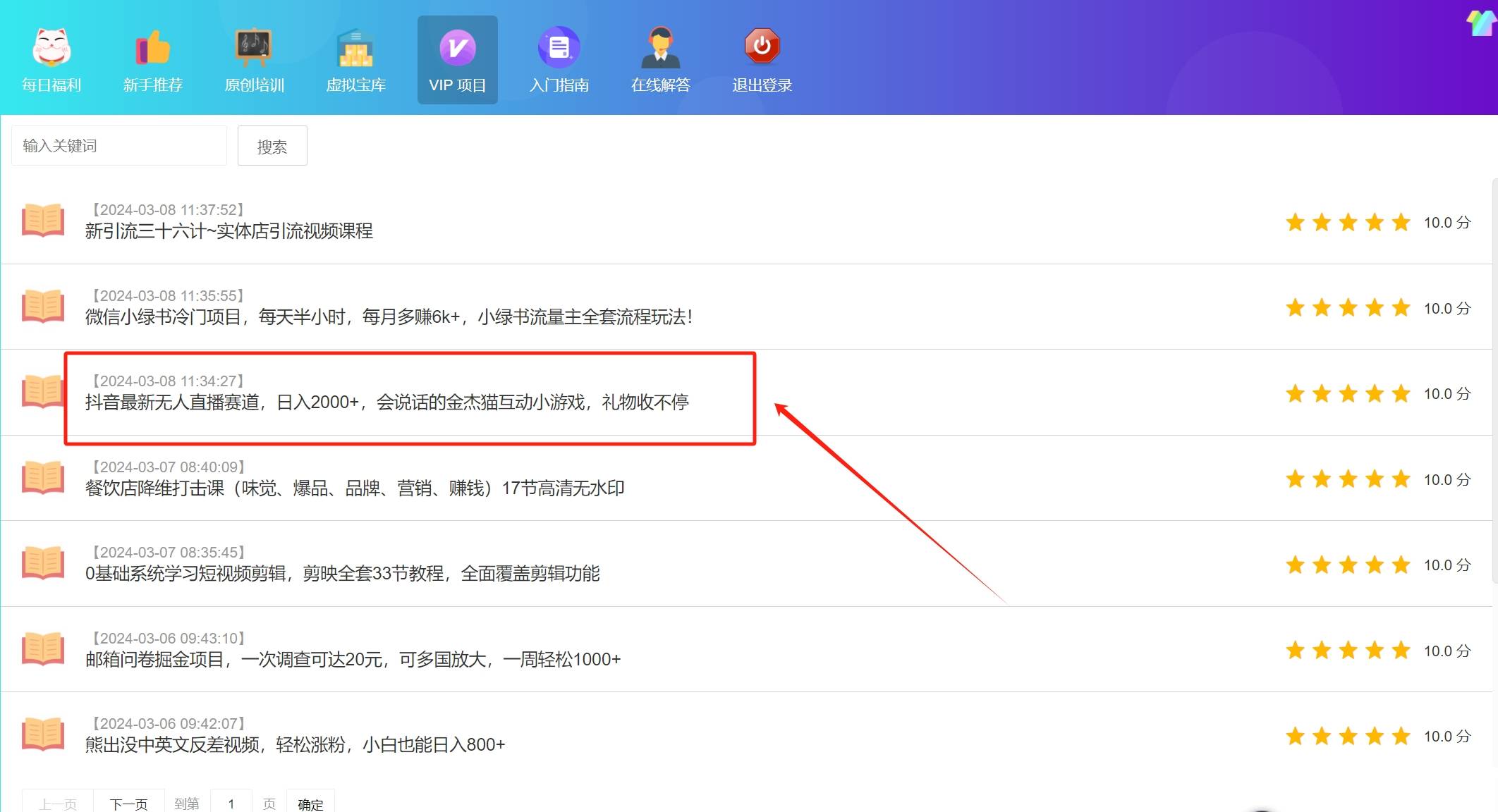1498x812 pixels.
Task: Click star rating of 微信小绿书 row
Action: [1348, 308]
